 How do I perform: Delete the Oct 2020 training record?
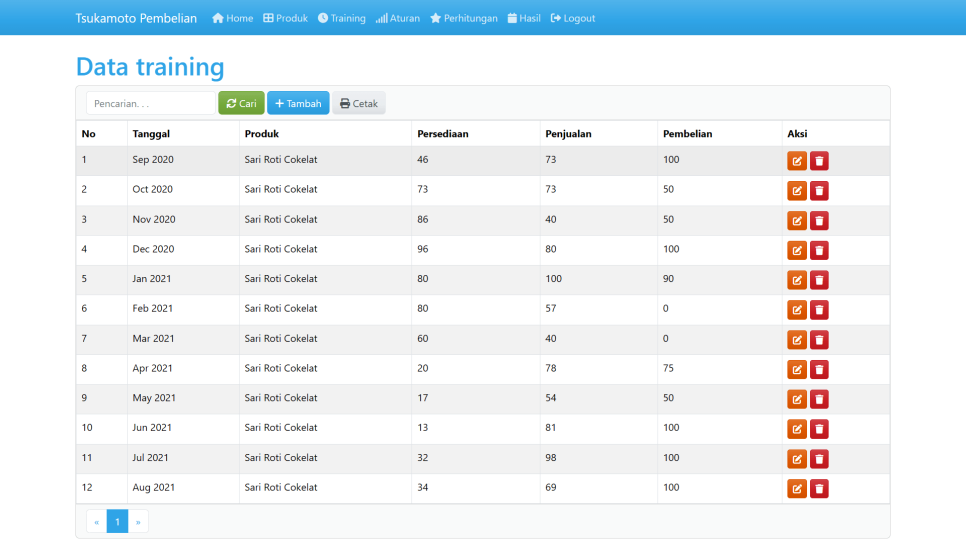819,191
